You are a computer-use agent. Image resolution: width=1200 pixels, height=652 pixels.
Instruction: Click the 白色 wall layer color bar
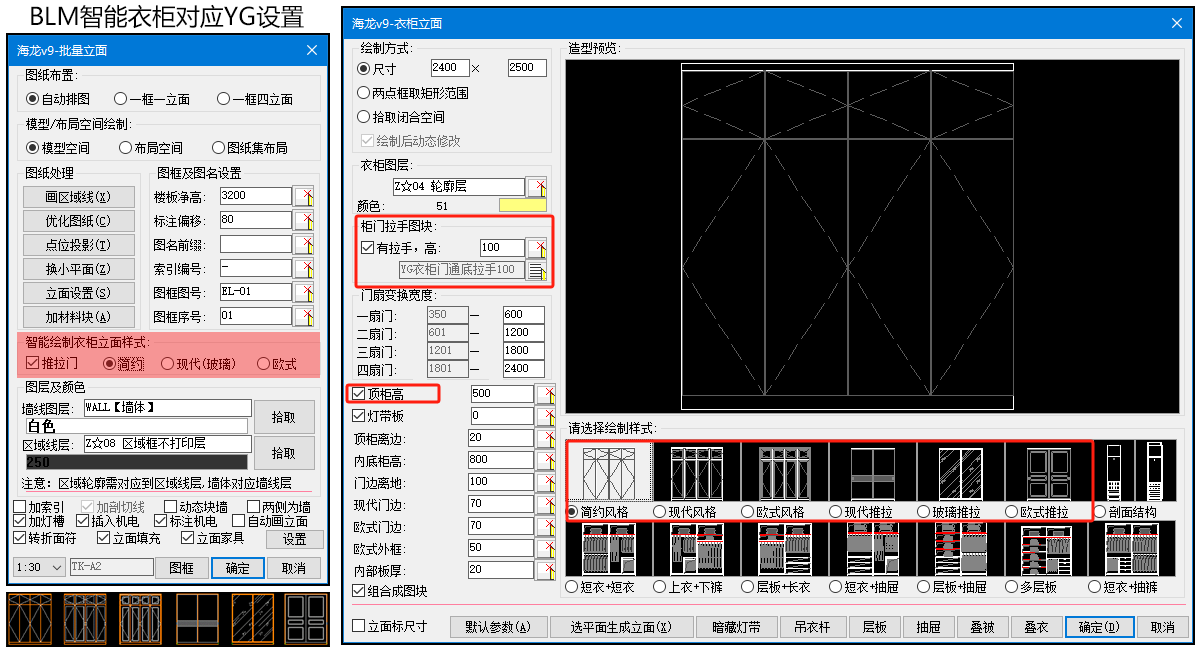[136, 426]
